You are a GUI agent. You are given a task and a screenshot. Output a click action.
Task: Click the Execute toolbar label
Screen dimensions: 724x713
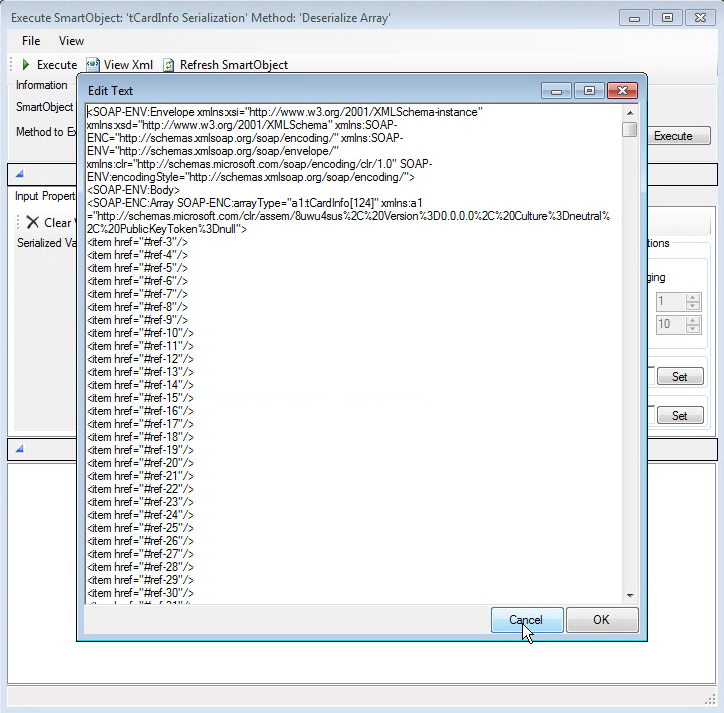click(57, 65)
